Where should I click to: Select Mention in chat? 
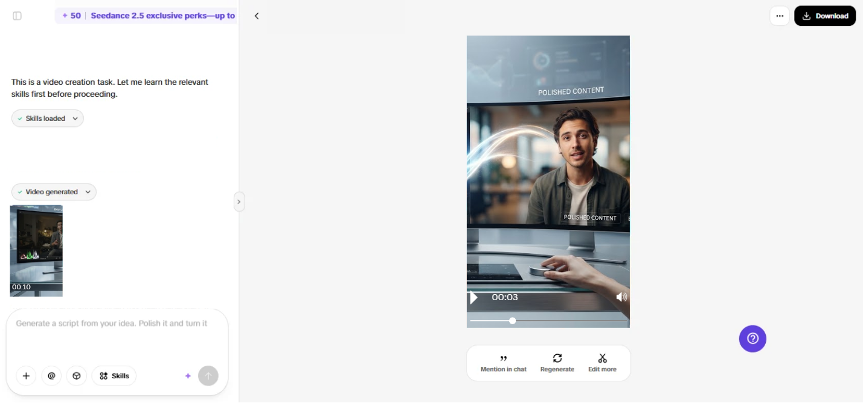[503, 363]
